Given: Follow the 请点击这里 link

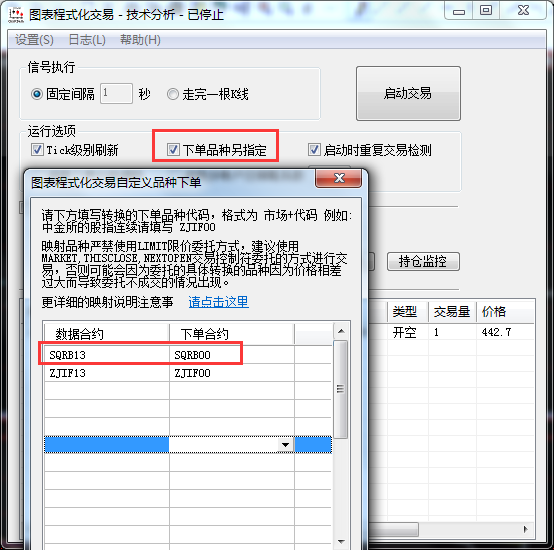Looking at the screenshot, I should coord(218,302).
